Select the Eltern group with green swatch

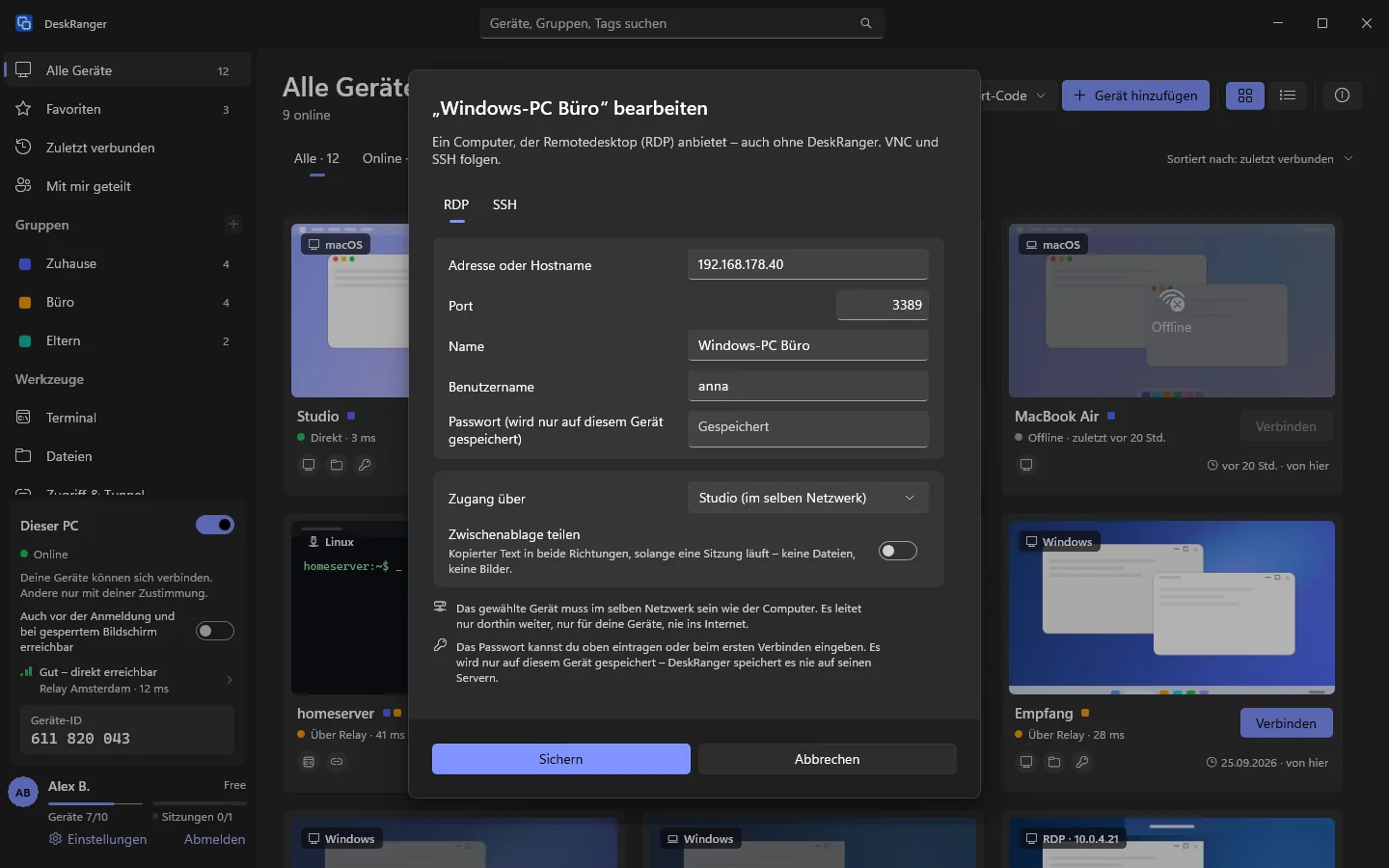click(127, 340)
